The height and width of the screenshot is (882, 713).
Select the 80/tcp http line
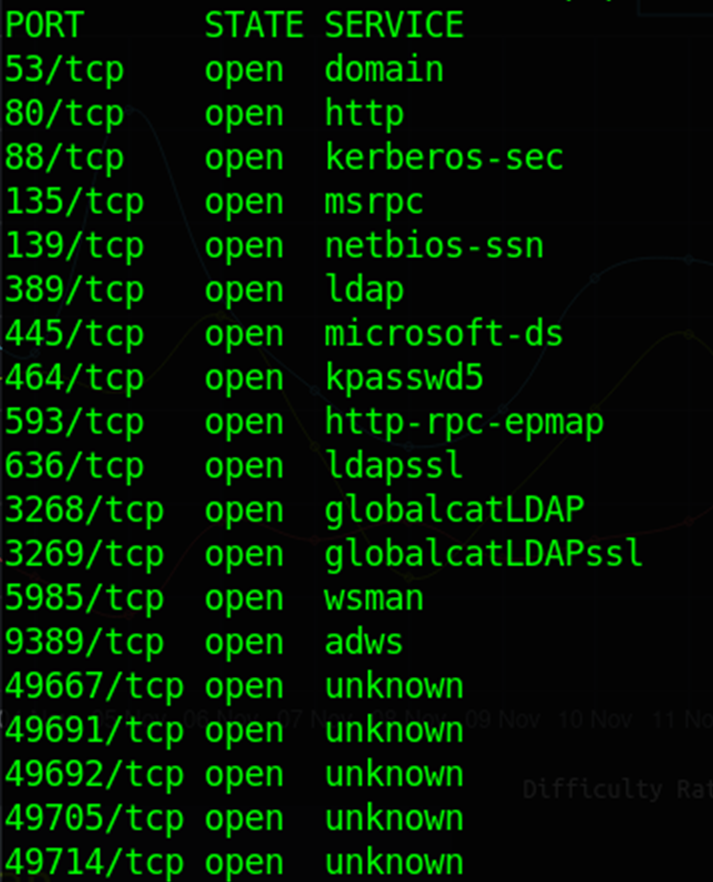click(x=204, y=115)
